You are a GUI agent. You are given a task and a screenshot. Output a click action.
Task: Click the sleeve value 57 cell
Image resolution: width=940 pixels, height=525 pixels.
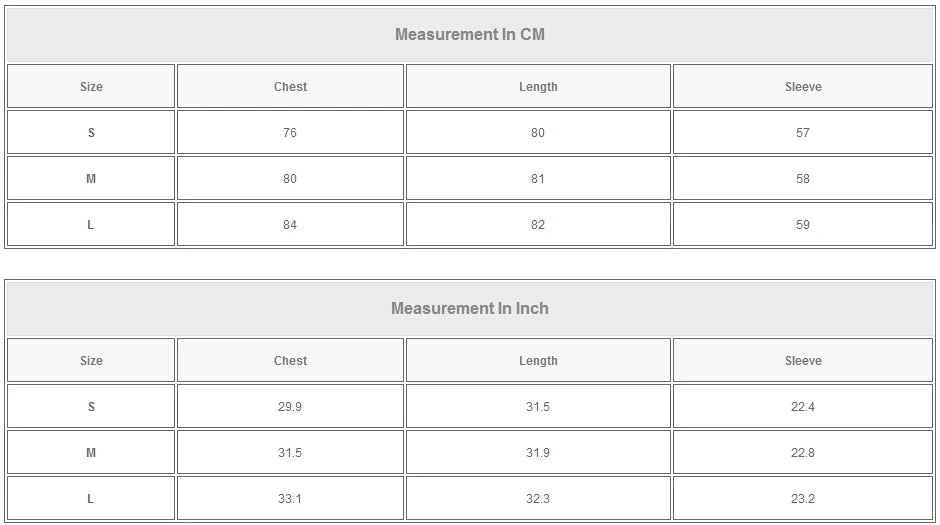click(803, 133)
